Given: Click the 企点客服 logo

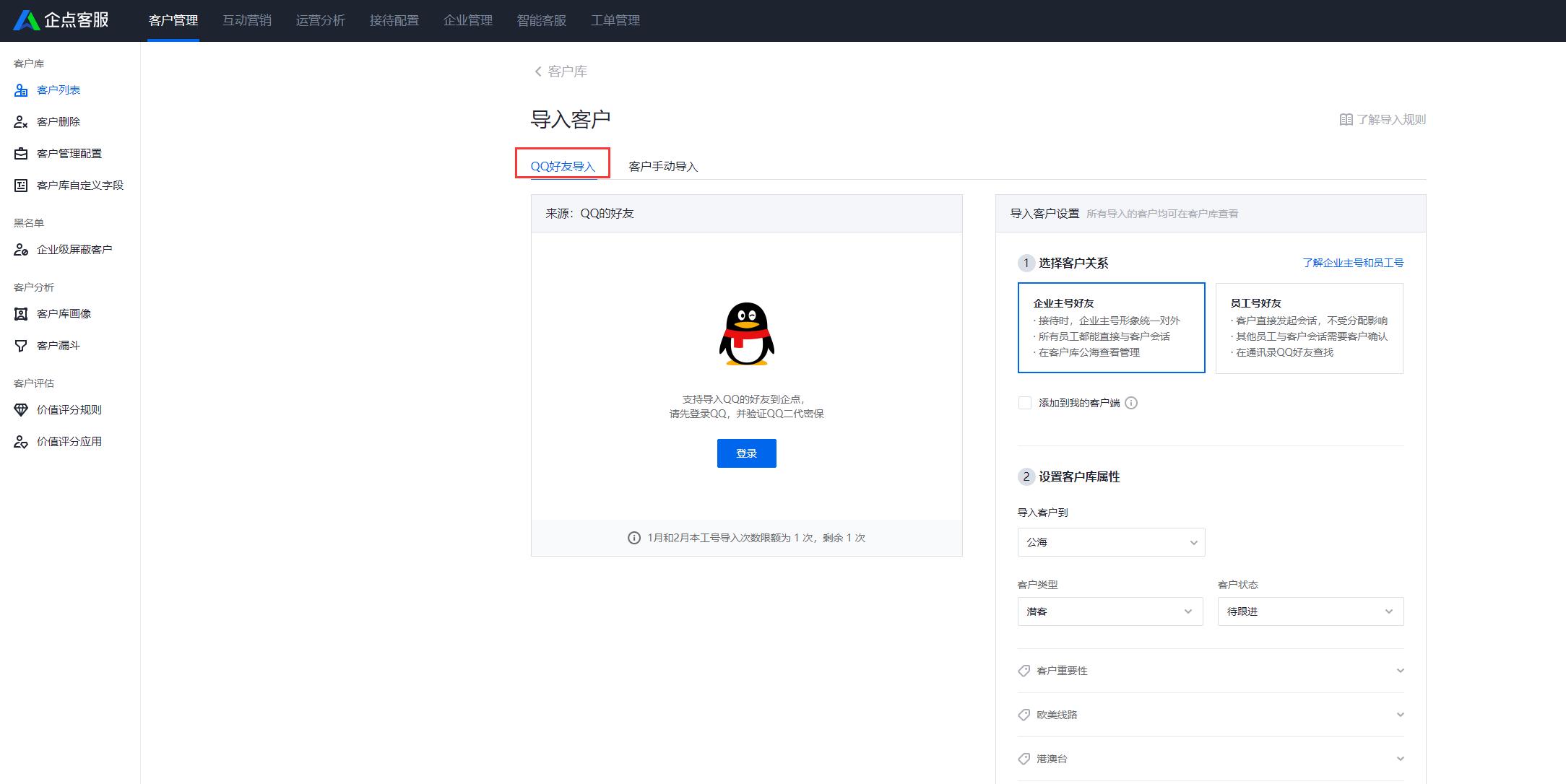Looking at the screenshot, I should pyautogui.click(x=60, y=20).
